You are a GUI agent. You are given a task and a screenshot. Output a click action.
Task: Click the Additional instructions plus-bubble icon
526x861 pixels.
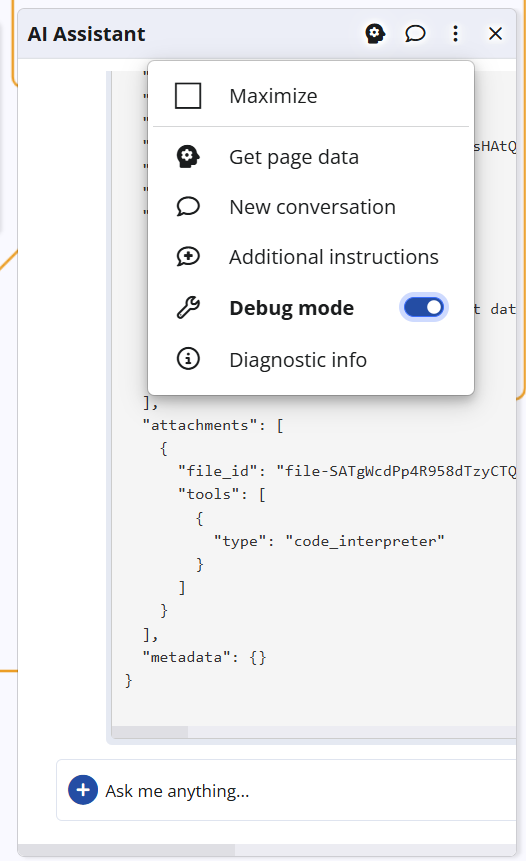(x=188, y=257)
